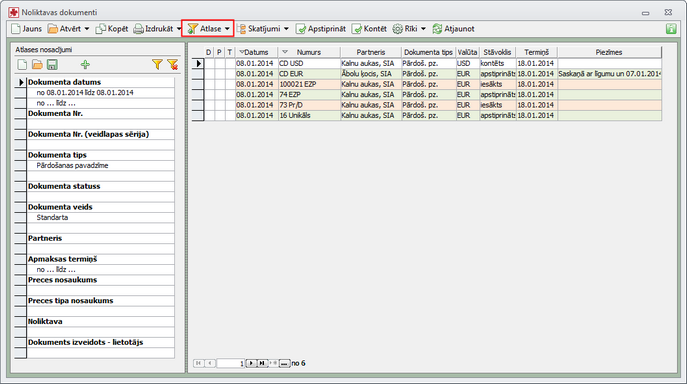Screen dimensions: 687x384
Task: Click the Saskaņā ar līgumu note cell
Action: [x=609, y=74]
